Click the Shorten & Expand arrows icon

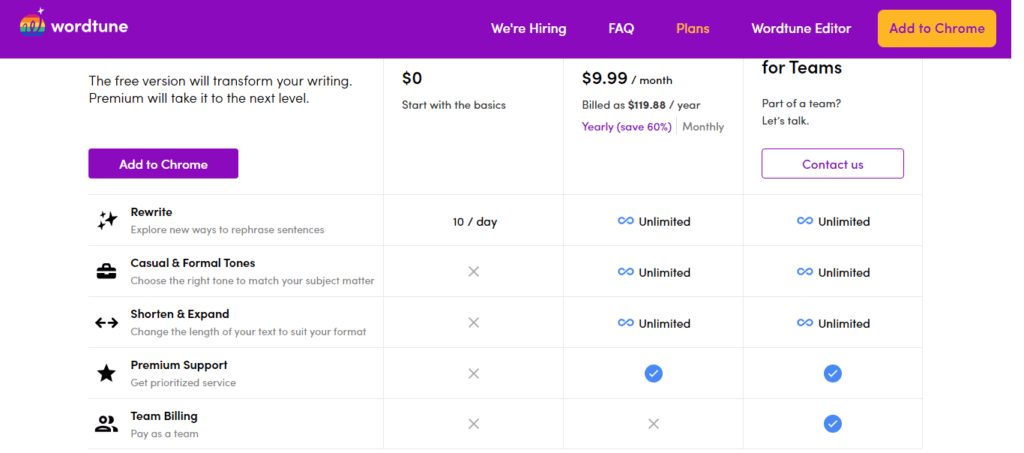106,322
